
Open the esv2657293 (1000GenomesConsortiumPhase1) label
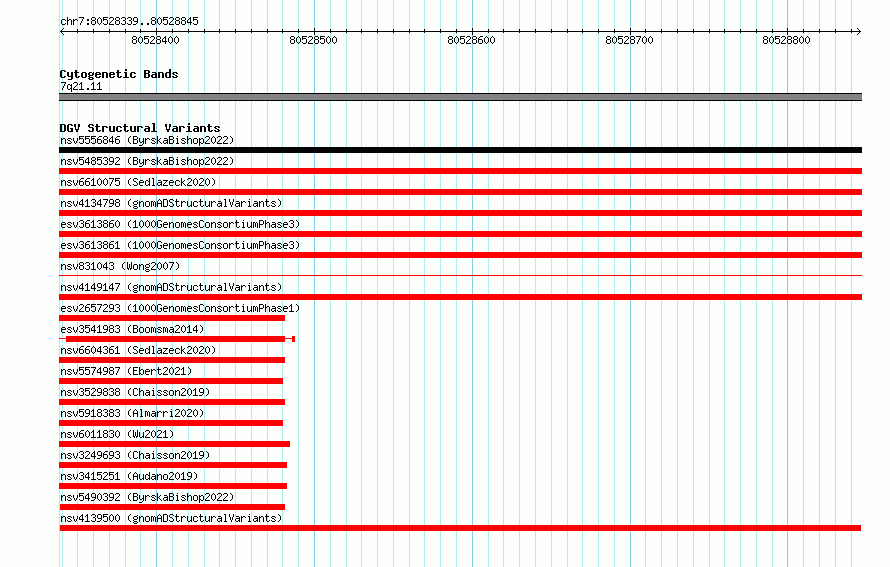[x=180, y=308]
